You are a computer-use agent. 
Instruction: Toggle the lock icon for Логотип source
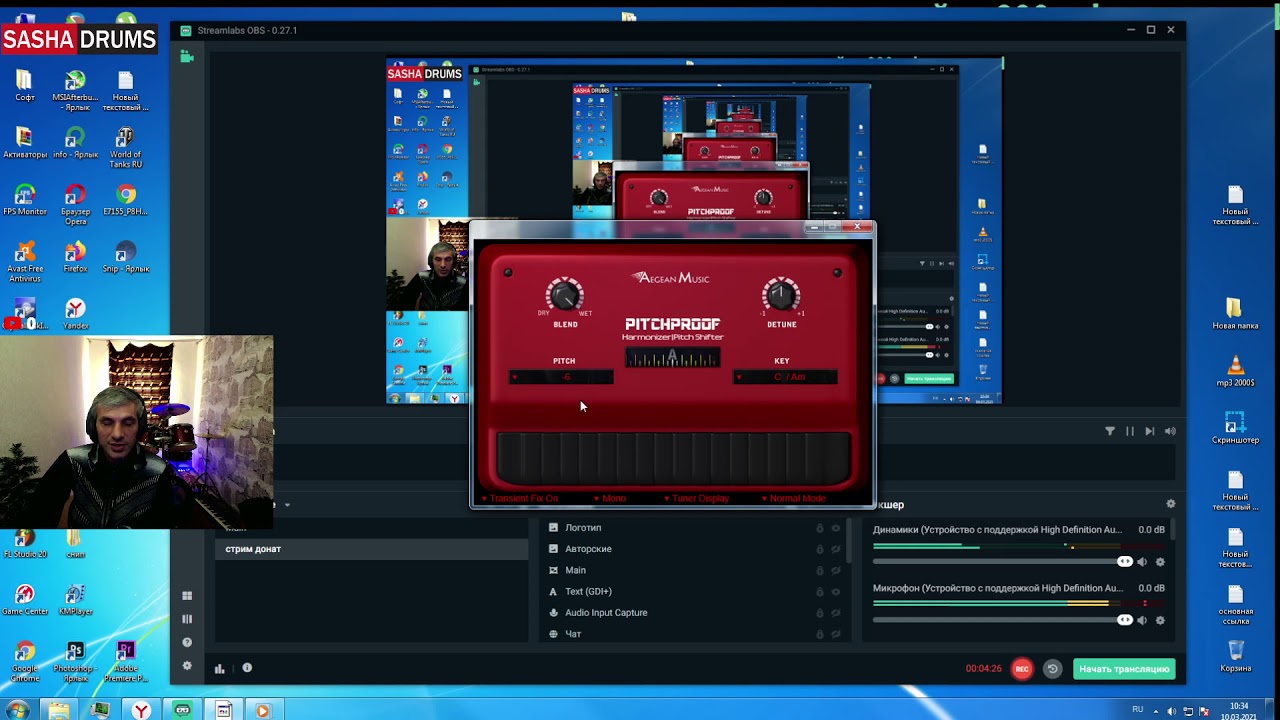tap(820, 528)
